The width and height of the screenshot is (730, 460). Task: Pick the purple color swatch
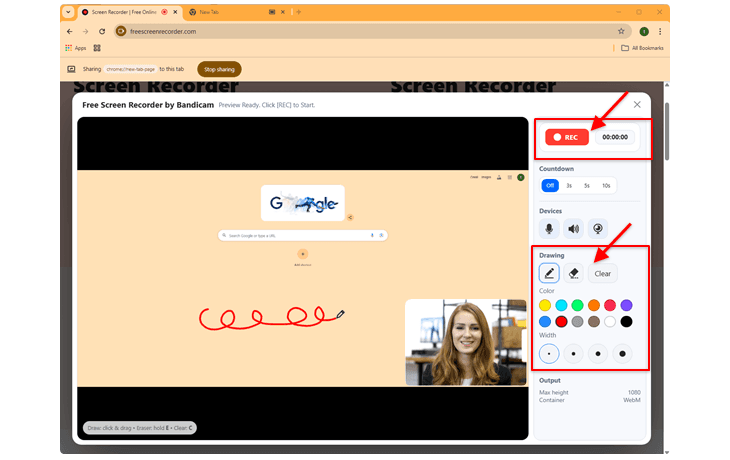tap(626, 305)
